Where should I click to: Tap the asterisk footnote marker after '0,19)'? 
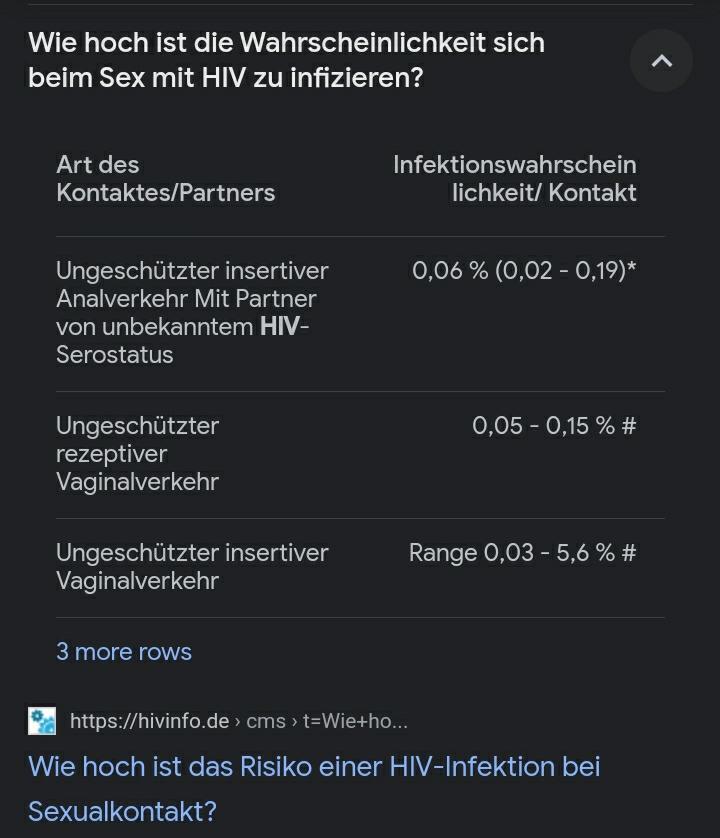(x=631, y=269)
